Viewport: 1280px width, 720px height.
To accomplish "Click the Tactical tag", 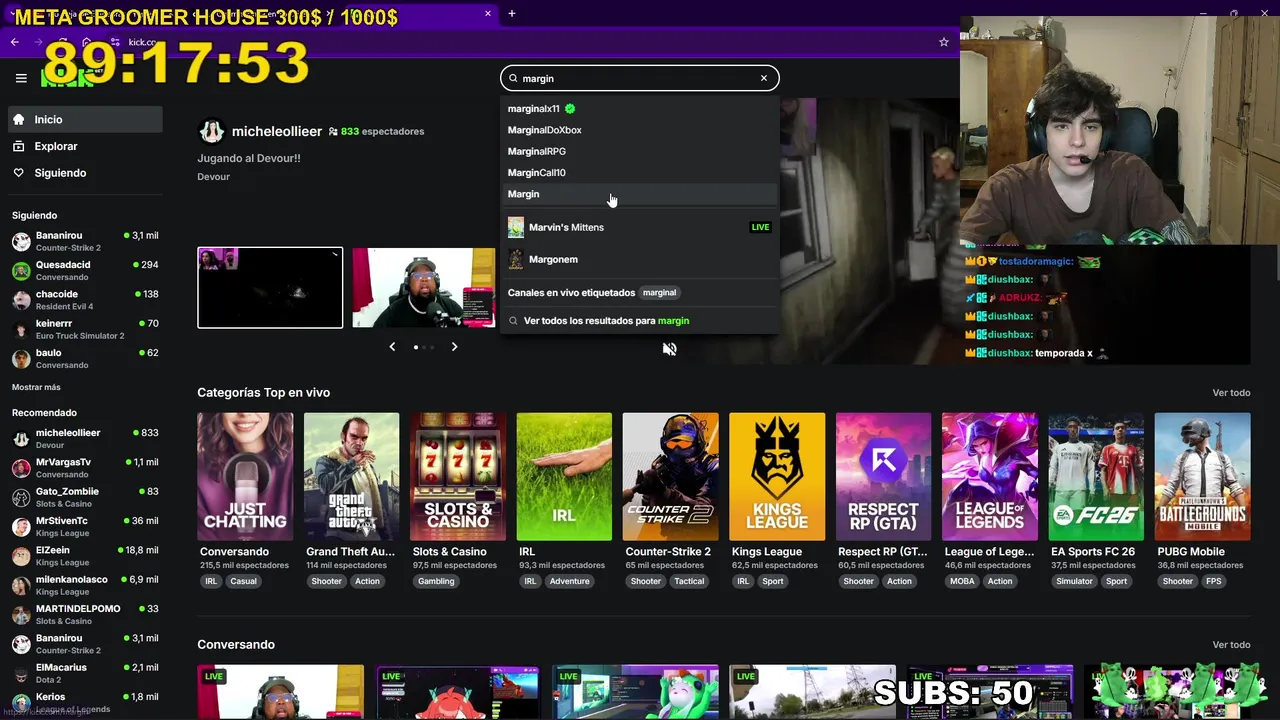I will tap(689, 581).
